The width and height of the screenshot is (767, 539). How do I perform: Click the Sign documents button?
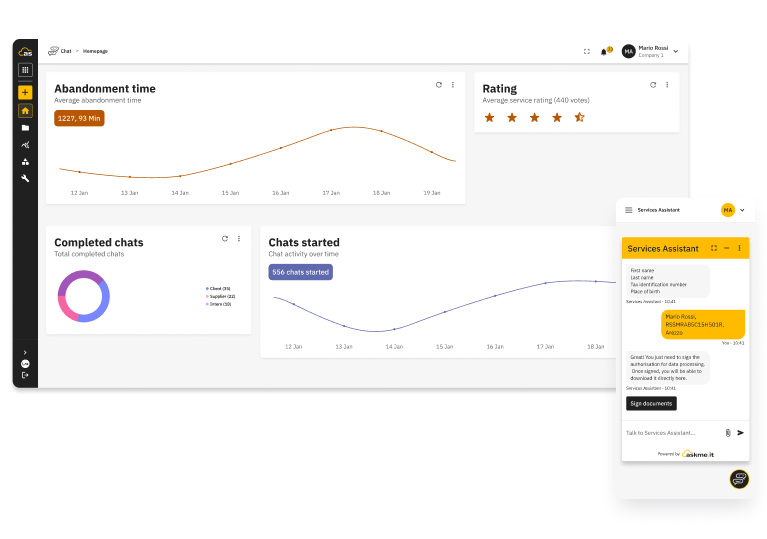651,404
